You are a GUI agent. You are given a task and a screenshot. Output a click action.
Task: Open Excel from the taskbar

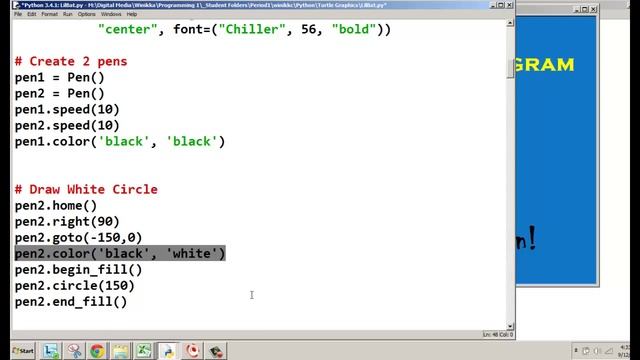coord(144,351)
